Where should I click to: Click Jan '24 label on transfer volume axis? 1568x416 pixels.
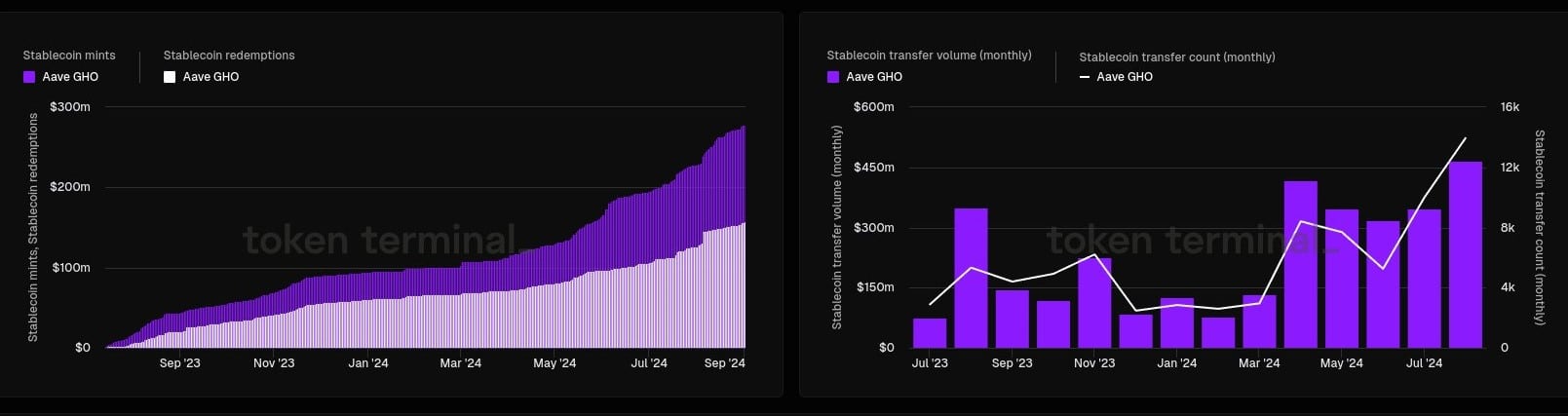(x=1176, y=363)
